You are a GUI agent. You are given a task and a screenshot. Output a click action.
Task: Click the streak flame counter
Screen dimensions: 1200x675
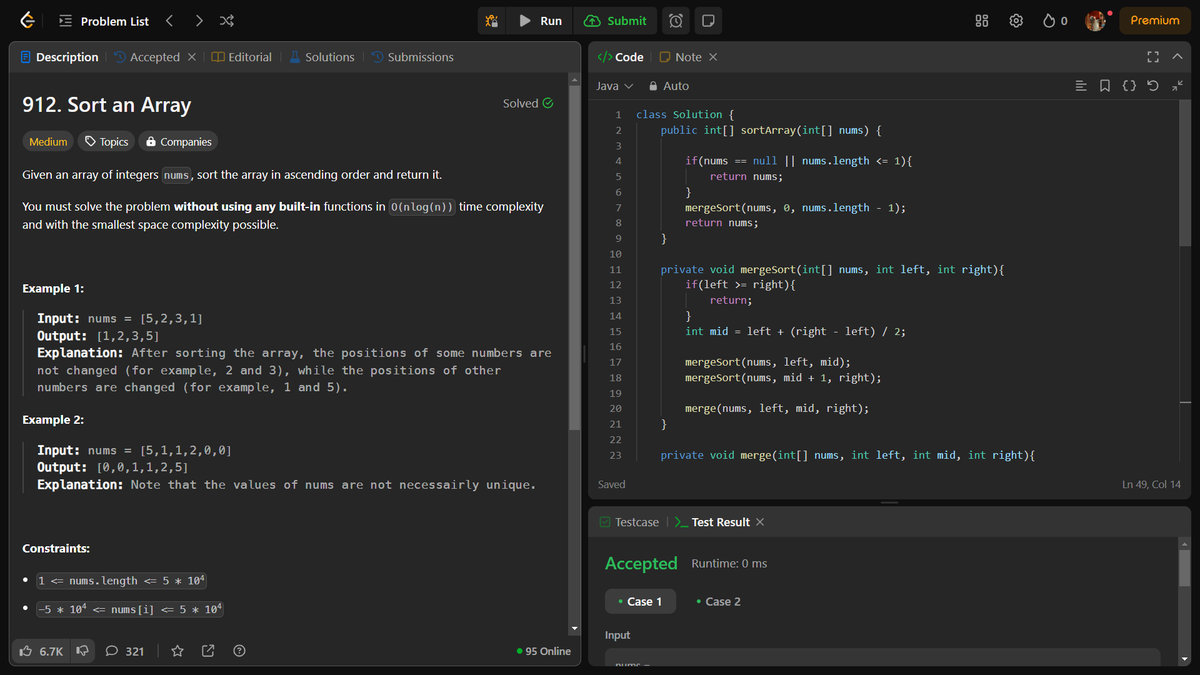point(1055,21)
